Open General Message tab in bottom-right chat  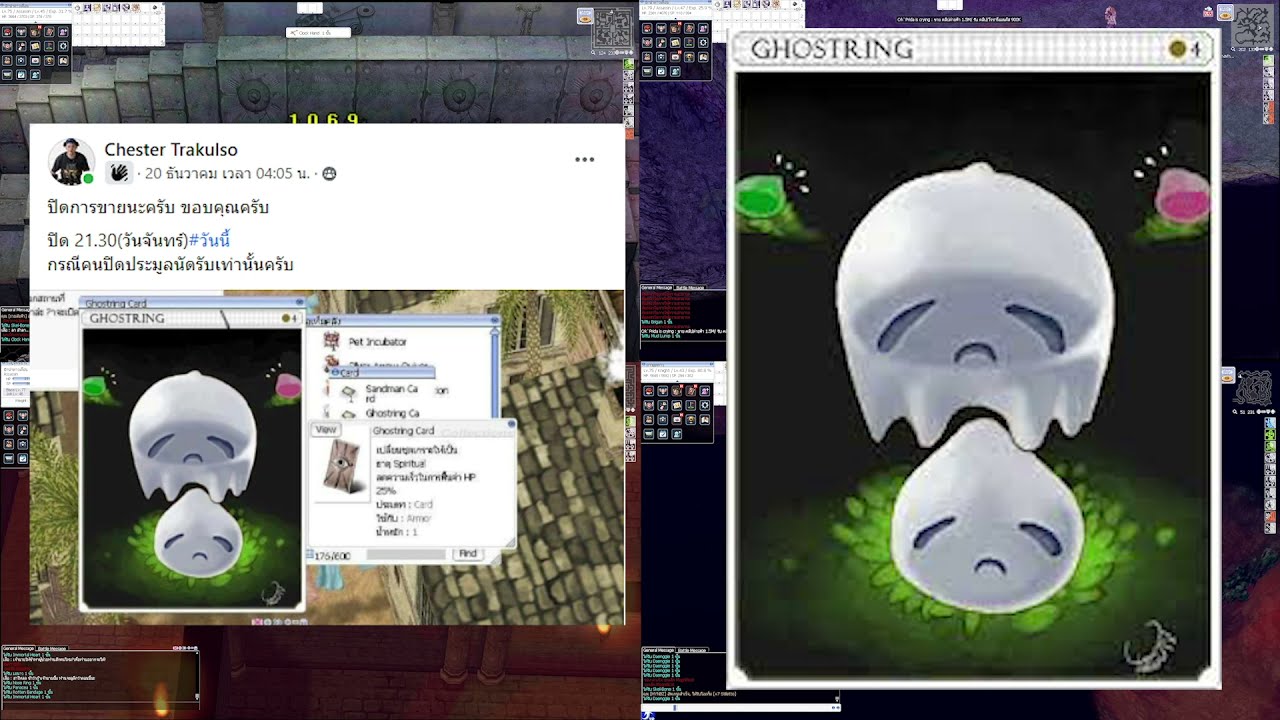point(658,650)
